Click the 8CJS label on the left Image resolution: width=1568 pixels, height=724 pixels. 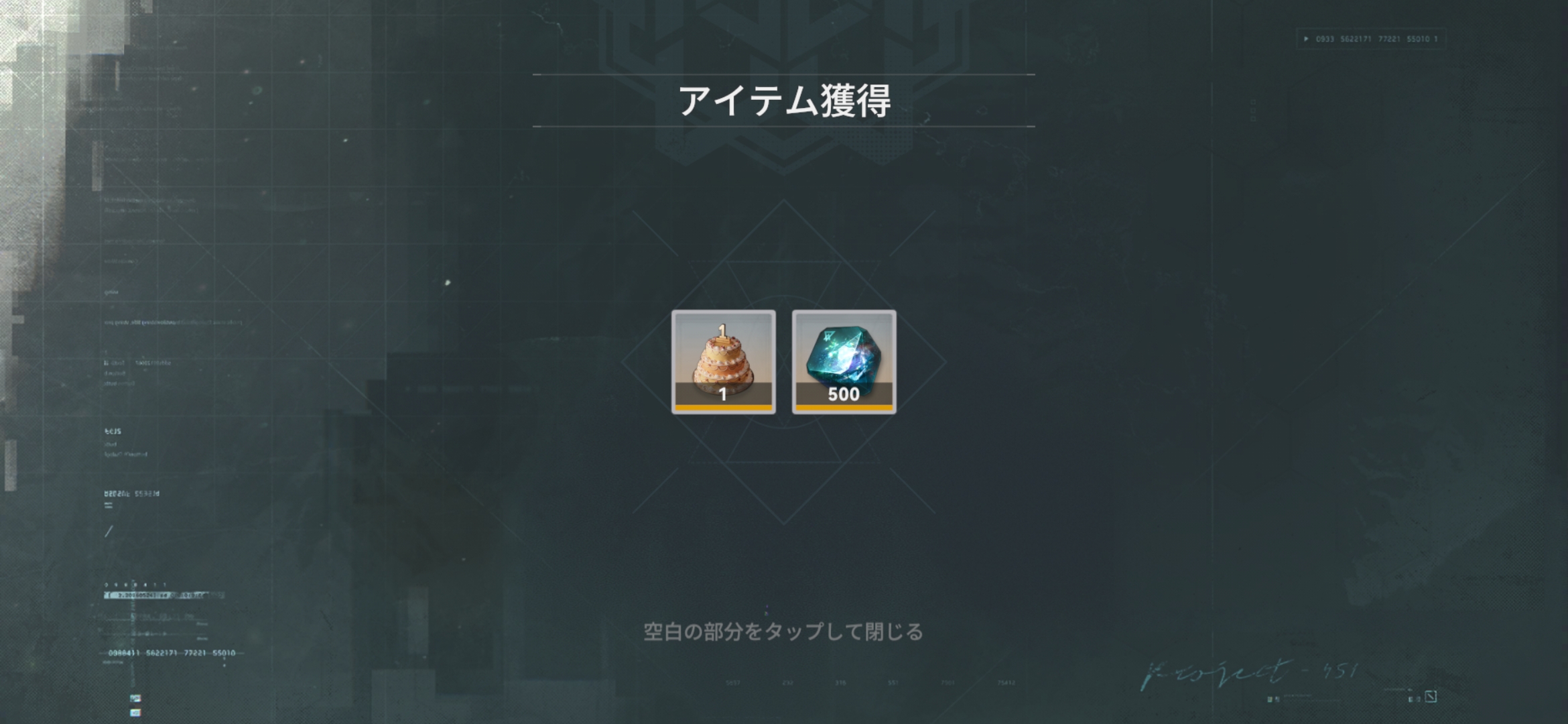tap(113, 432)
